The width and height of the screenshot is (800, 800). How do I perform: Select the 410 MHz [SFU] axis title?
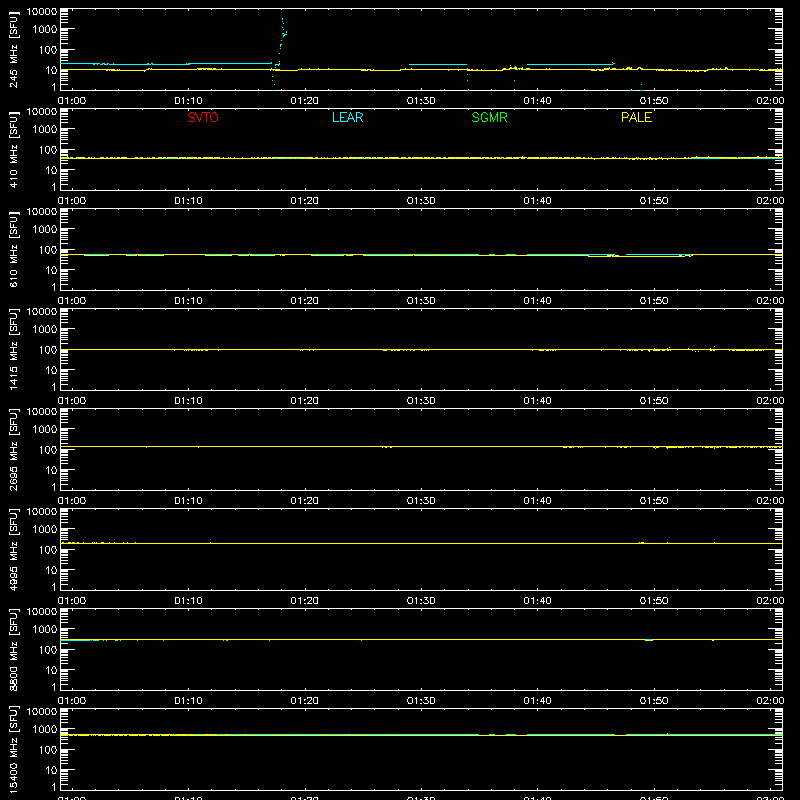(13, 149)
